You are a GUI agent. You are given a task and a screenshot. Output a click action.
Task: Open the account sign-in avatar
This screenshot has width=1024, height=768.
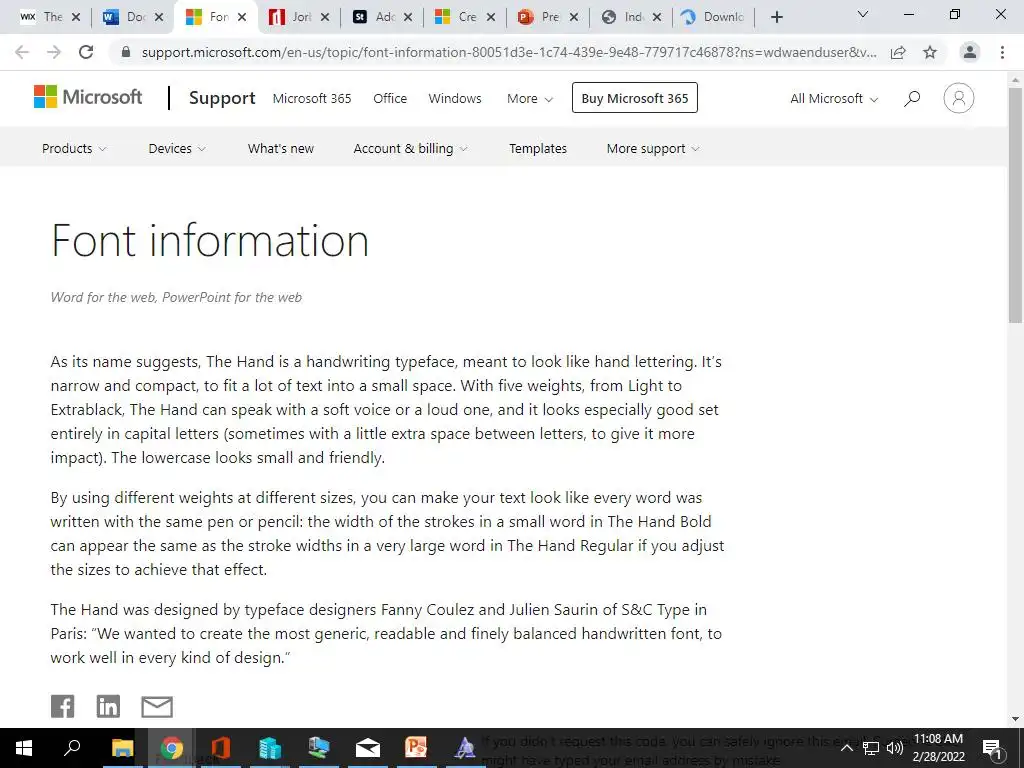point(958,99)
